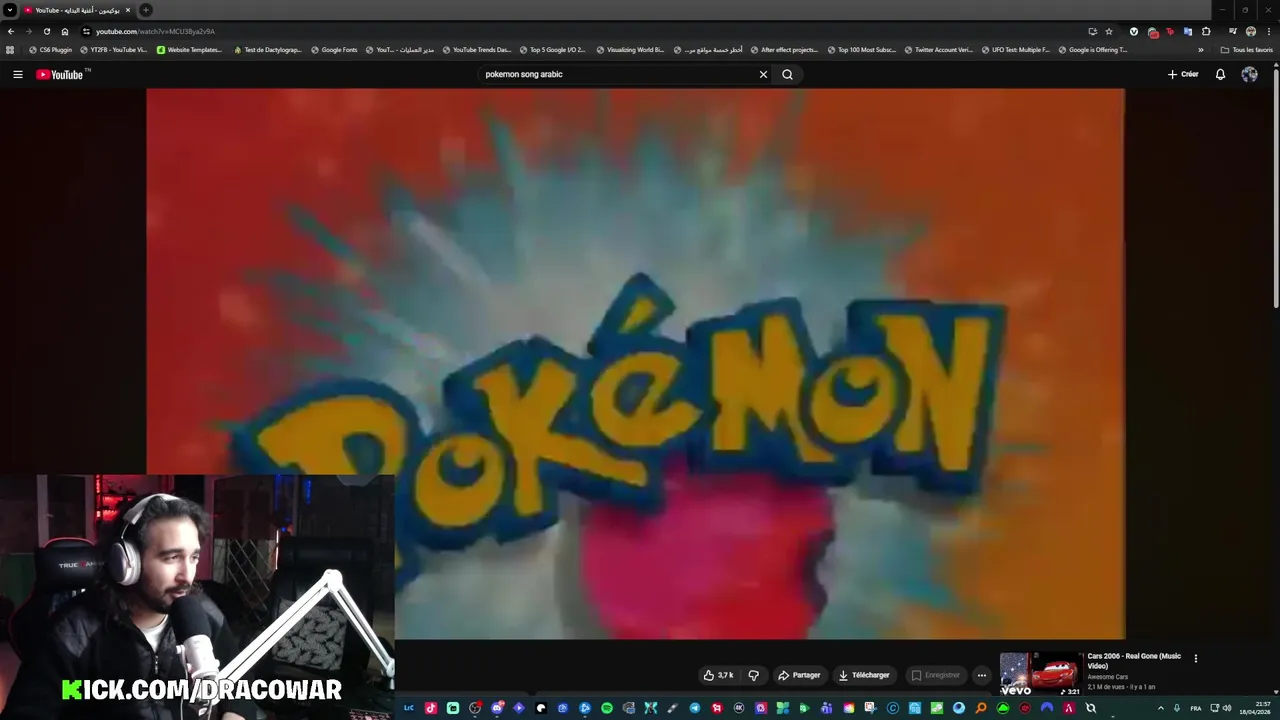Run search with magnifier button
Image resolution: width=1280 pixels, height=720 pixels.
787,74
